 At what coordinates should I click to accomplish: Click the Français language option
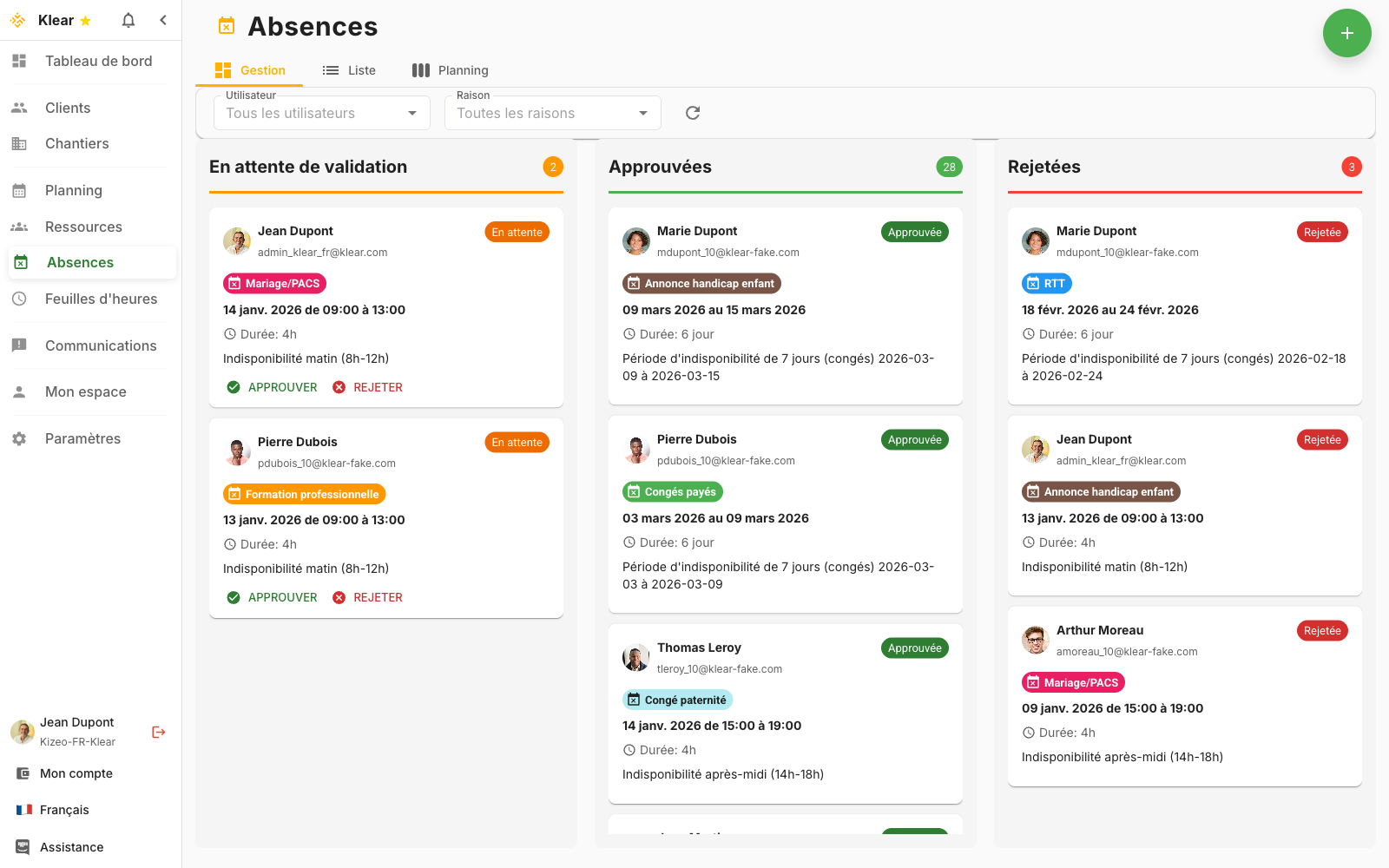point(64,809)
